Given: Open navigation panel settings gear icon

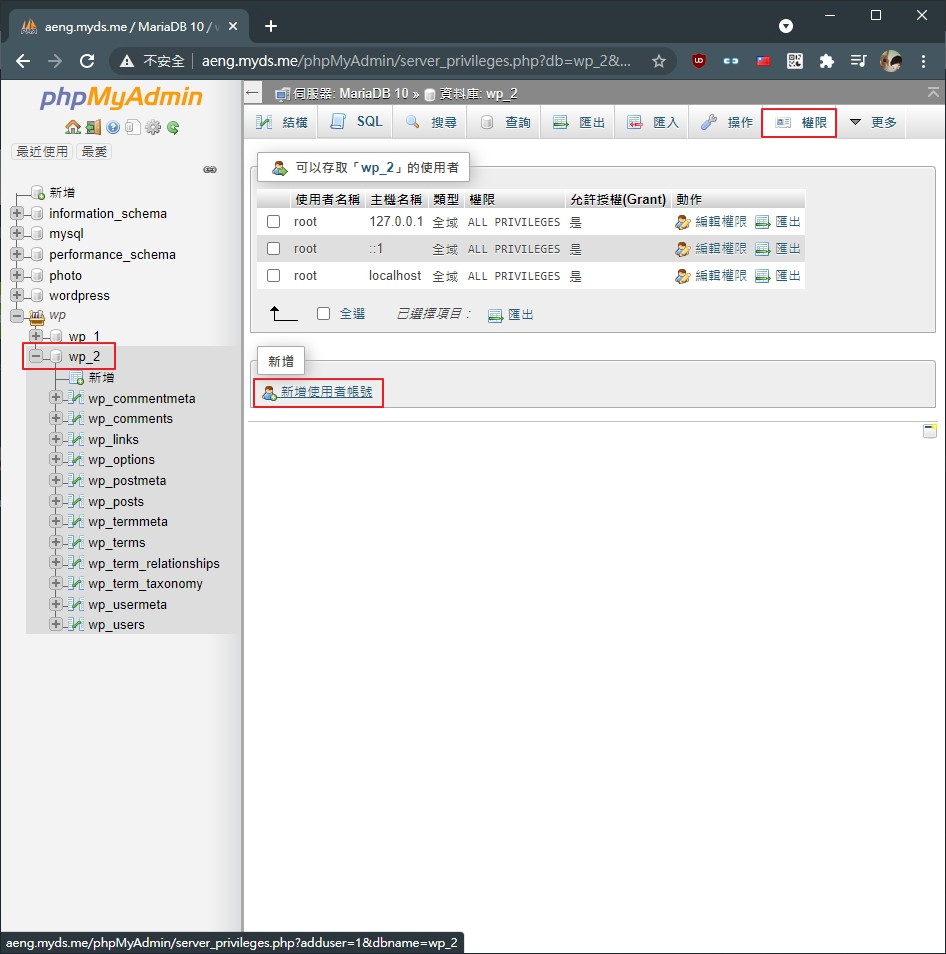Looking at the screenshot, I should pos(153,127).
